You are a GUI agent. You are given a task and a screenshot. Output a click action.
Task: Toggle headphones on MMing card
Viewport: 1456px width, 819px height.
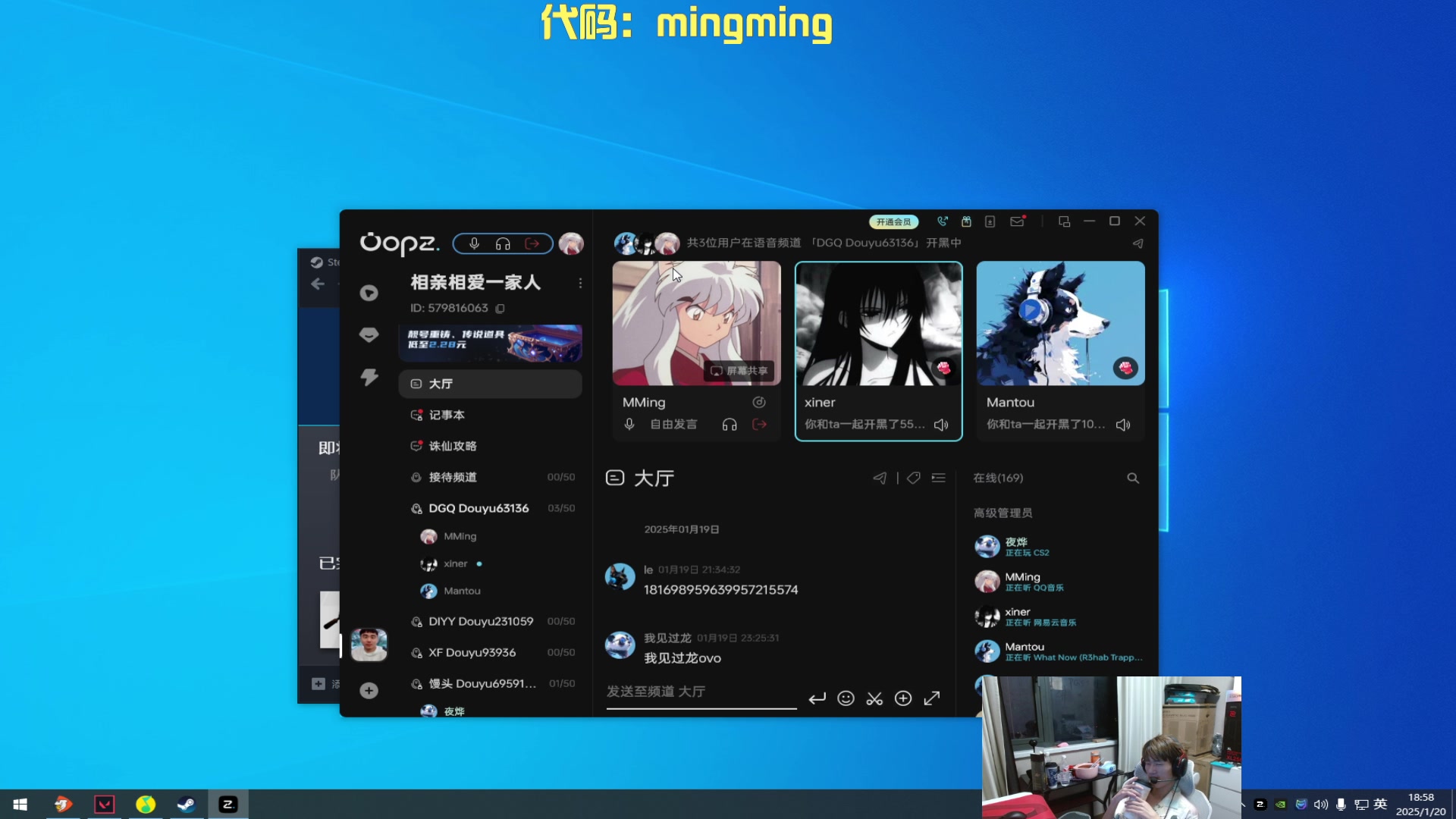point(730,425)
